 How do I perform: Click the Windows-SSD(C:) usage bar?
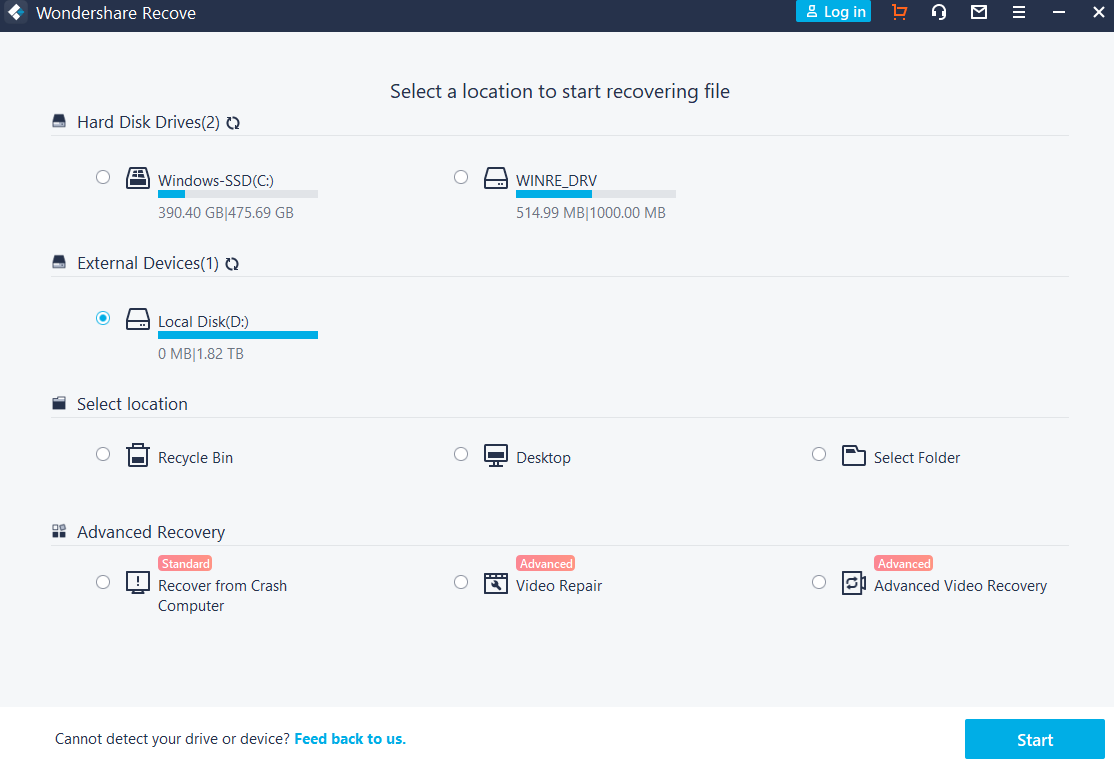(x=238, y=194)
